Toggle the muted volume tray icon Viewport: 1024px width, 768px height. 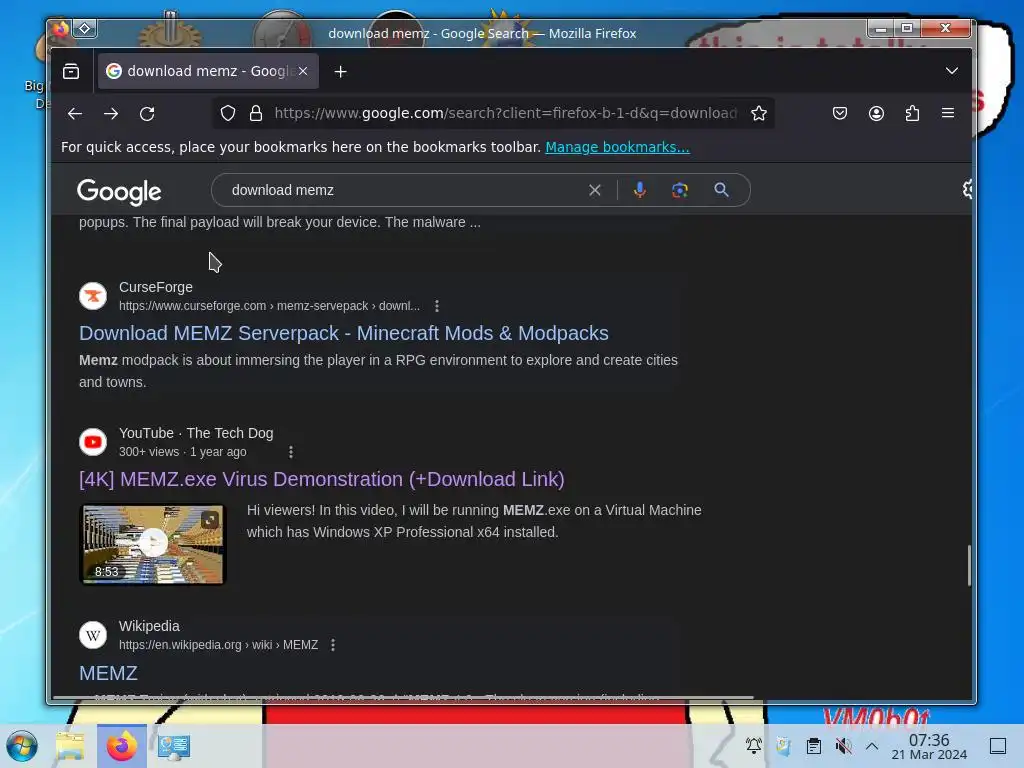coord(843,746)
